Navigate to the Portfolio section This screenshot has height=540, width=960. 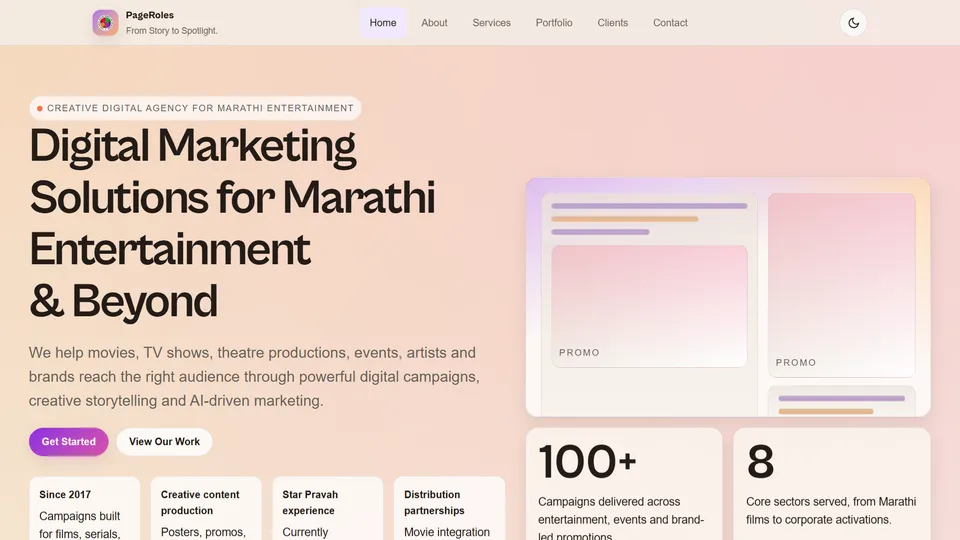[x=554, y=23]
